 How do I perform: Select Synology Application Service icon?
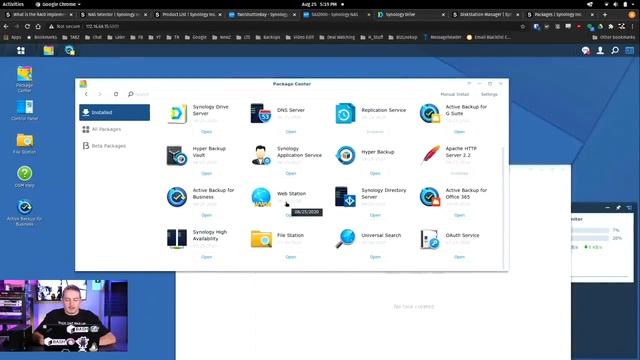coord(261,156)
